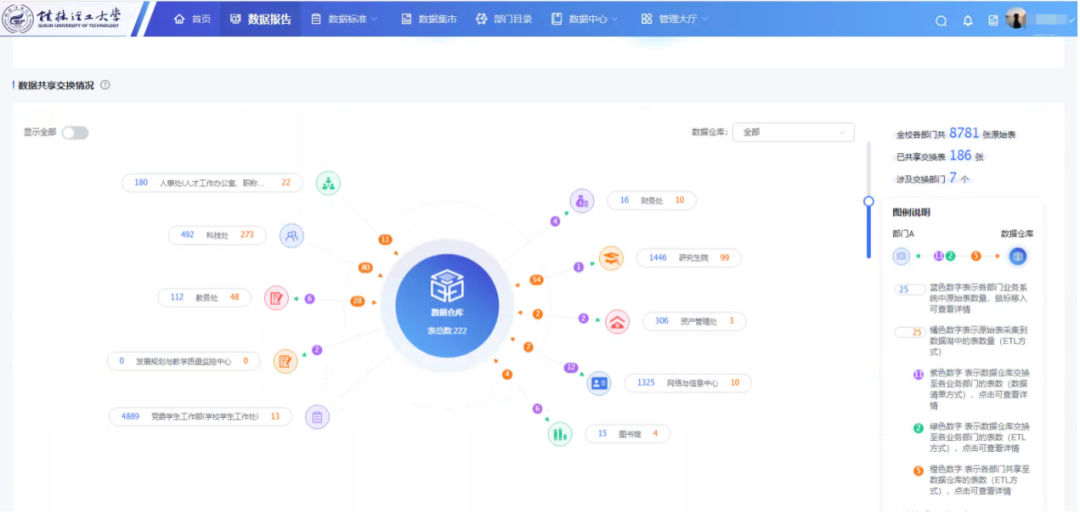
Task: Click the search icon in the header
Action: coord(940,20)
